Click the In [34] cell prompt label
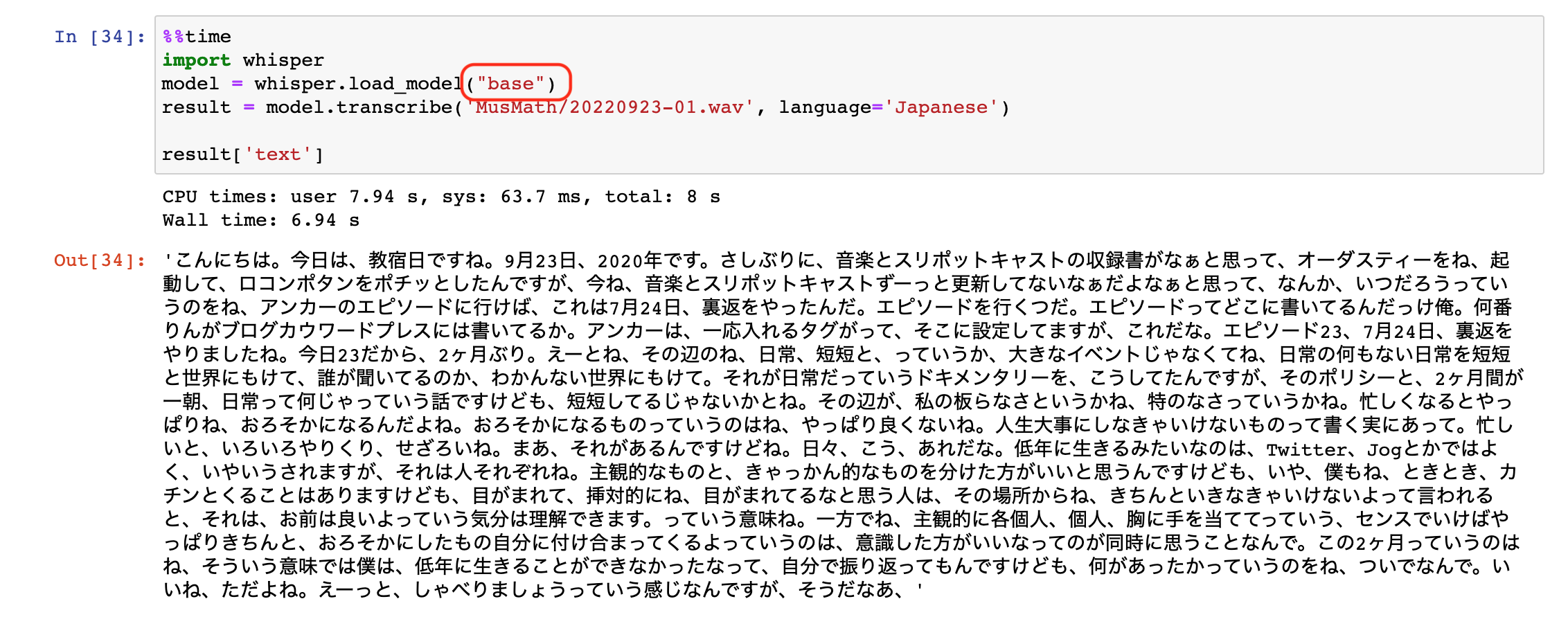Viewport: 1568px width, 617px height. (100, 37)
